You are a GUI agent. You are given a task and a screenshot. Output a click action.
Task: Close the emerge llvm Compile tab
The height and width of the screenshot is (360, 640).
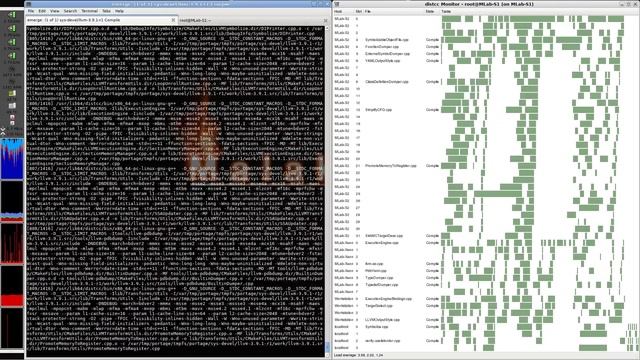click(173, 20)
